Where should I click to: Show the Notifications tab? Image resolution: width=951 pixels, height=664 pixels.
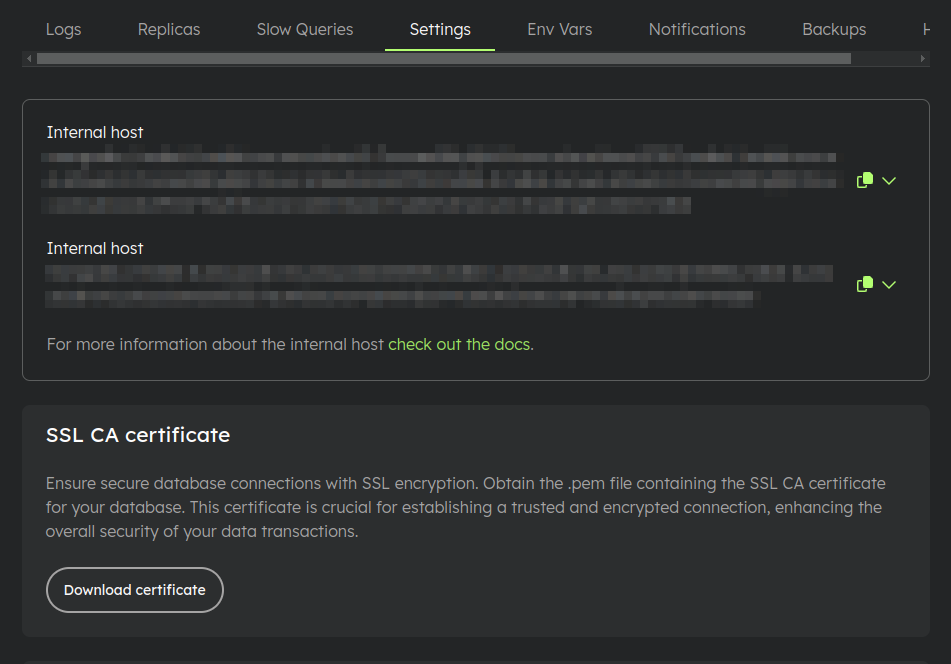(697, 29)
